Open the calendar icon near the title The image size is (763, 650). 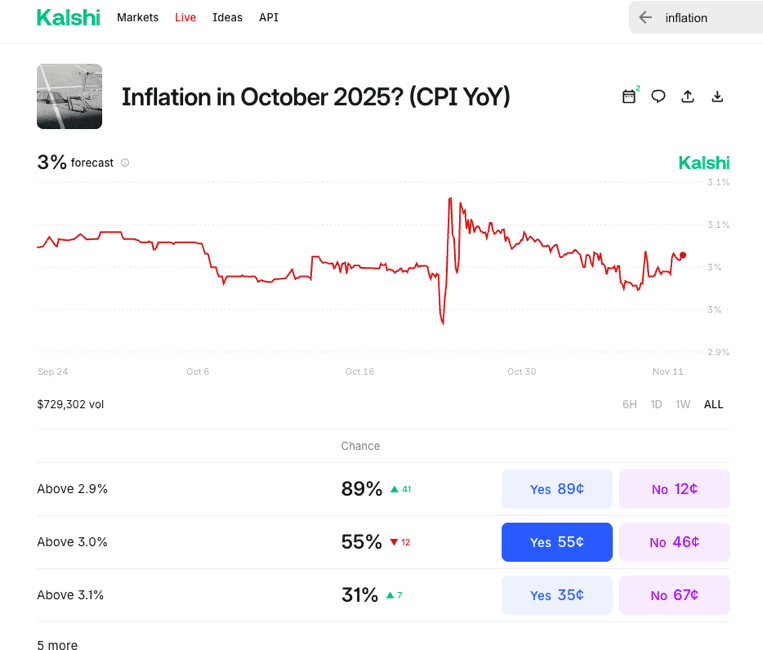click(629, 97)
